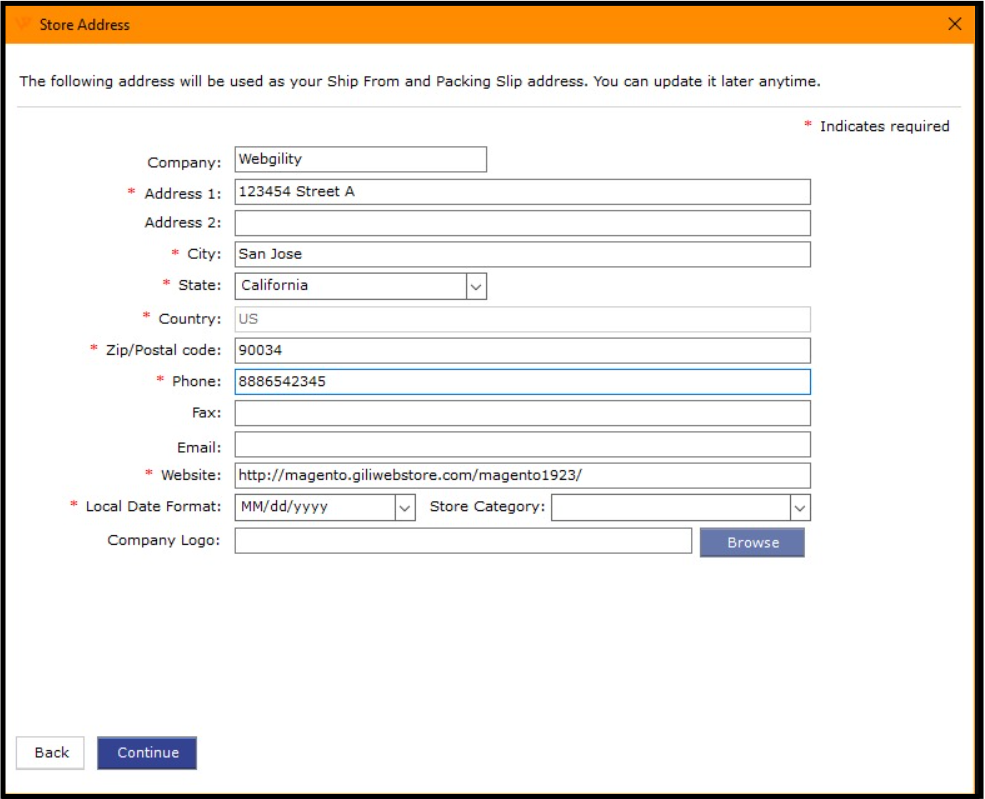The height and width of the screenshot is (799, 985).
Task: Select the Website URL input field
Action: click(x=522, y=475)
